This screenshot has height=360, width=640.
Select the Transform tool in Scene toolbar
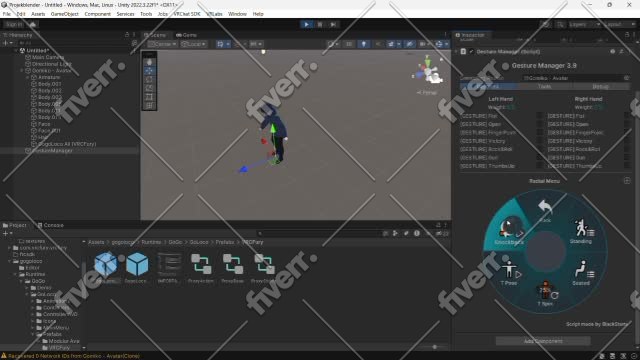[149, 106]
